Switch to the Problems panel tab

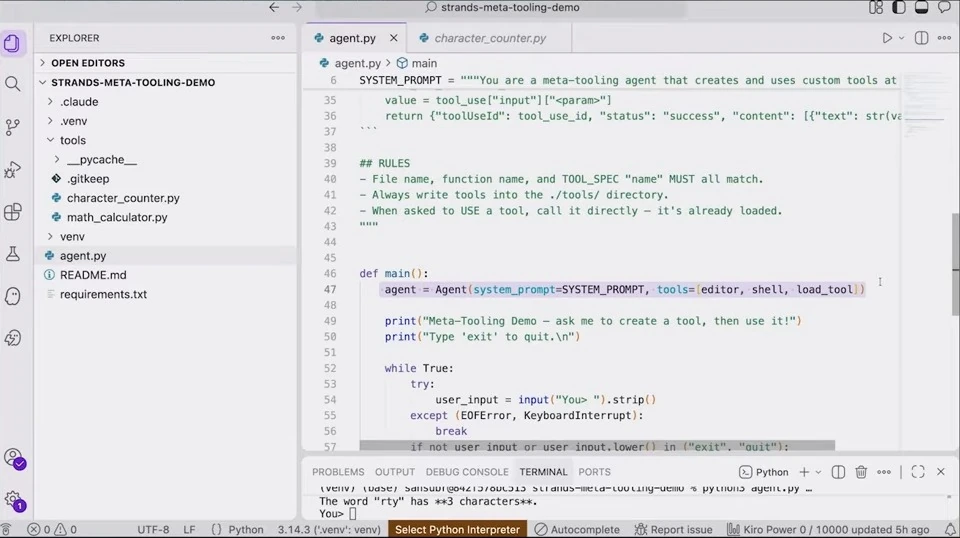pyautogui.click(x=338, y=472)
